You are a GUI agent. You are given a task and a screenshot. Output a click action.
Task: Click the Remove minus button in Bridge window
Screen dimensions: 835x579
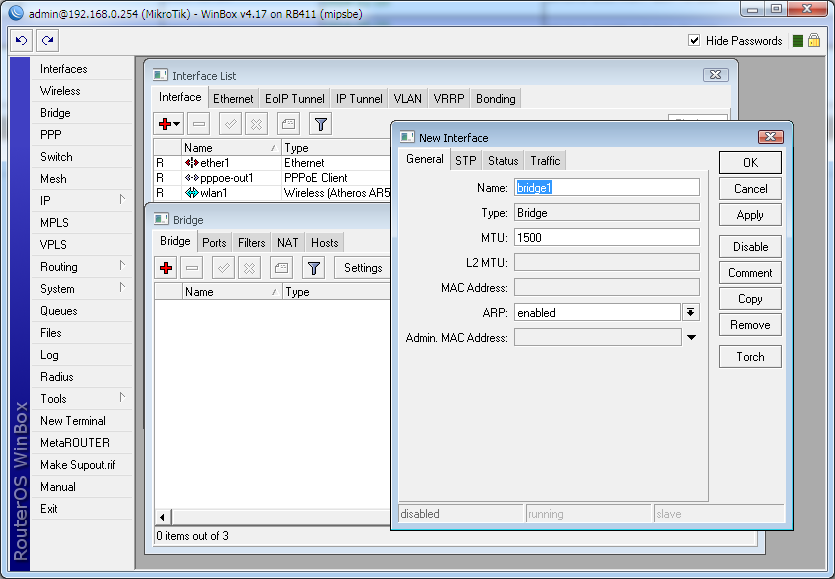pyautogui.click(x=192, y=267)
